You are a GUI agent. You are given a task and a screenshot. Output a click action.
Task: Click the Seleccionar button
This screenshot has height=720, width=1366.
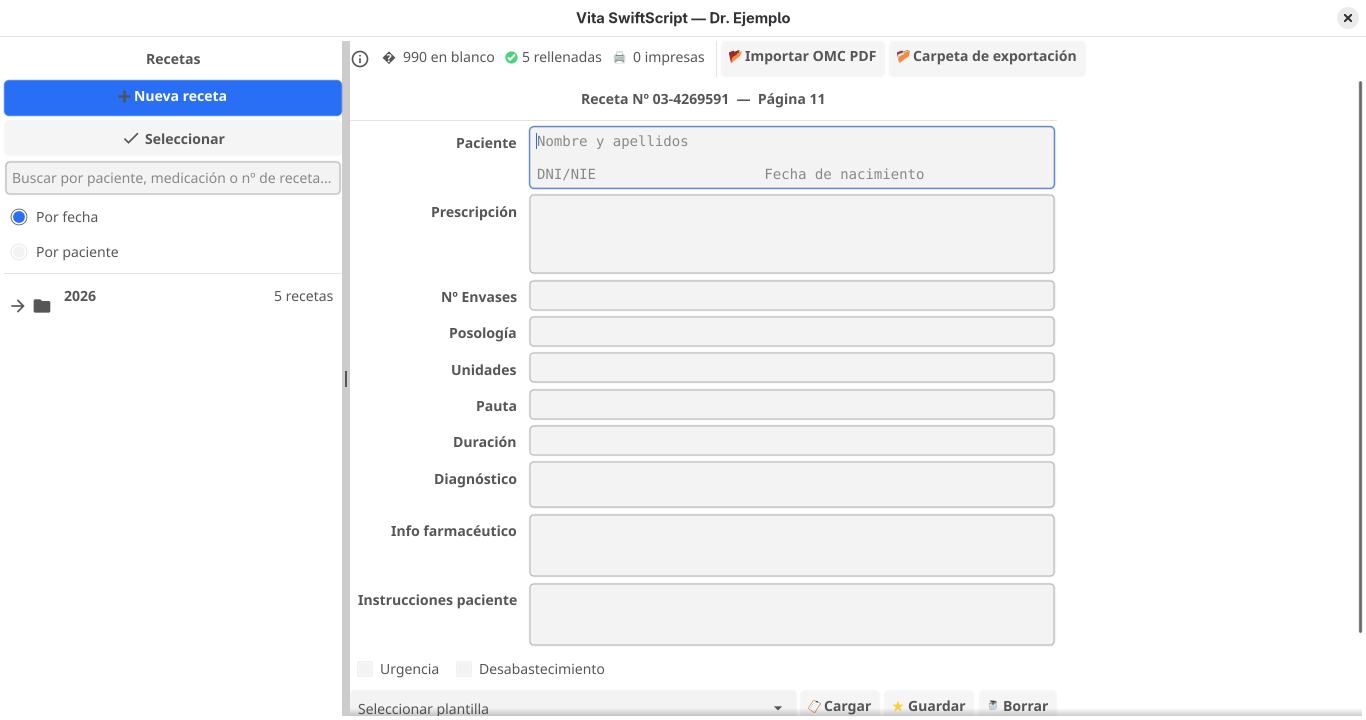point(173,139)
